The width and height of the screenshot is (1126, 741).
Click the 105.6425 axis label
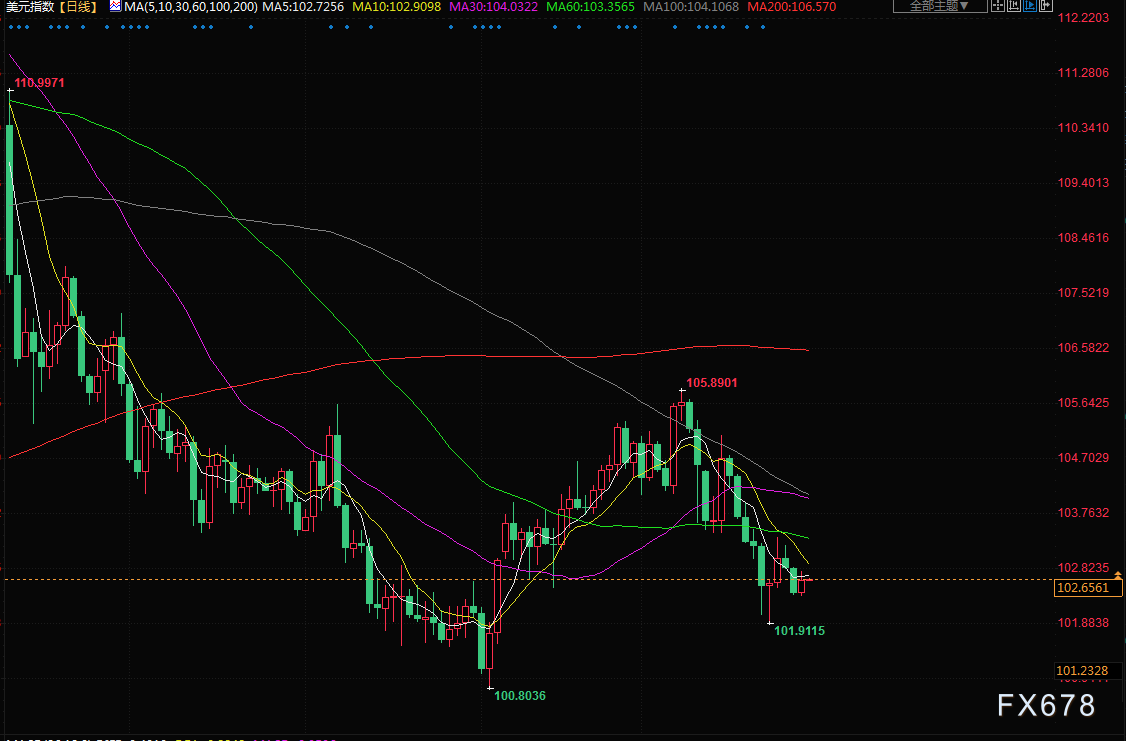pos(1083,403)
